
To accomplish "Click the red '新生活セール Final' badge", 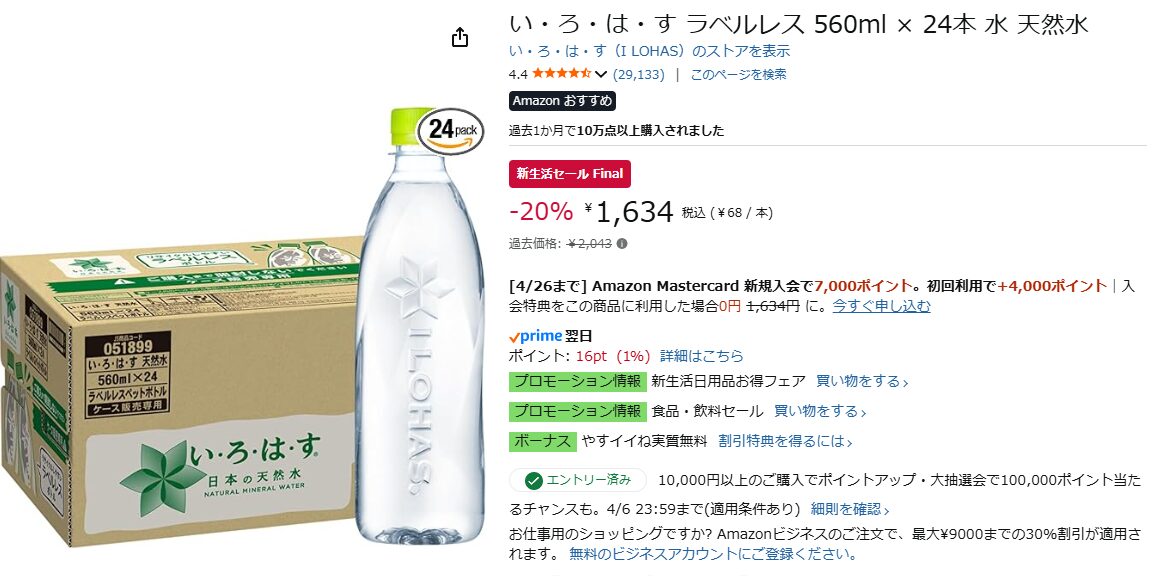I will pos(570,173).
